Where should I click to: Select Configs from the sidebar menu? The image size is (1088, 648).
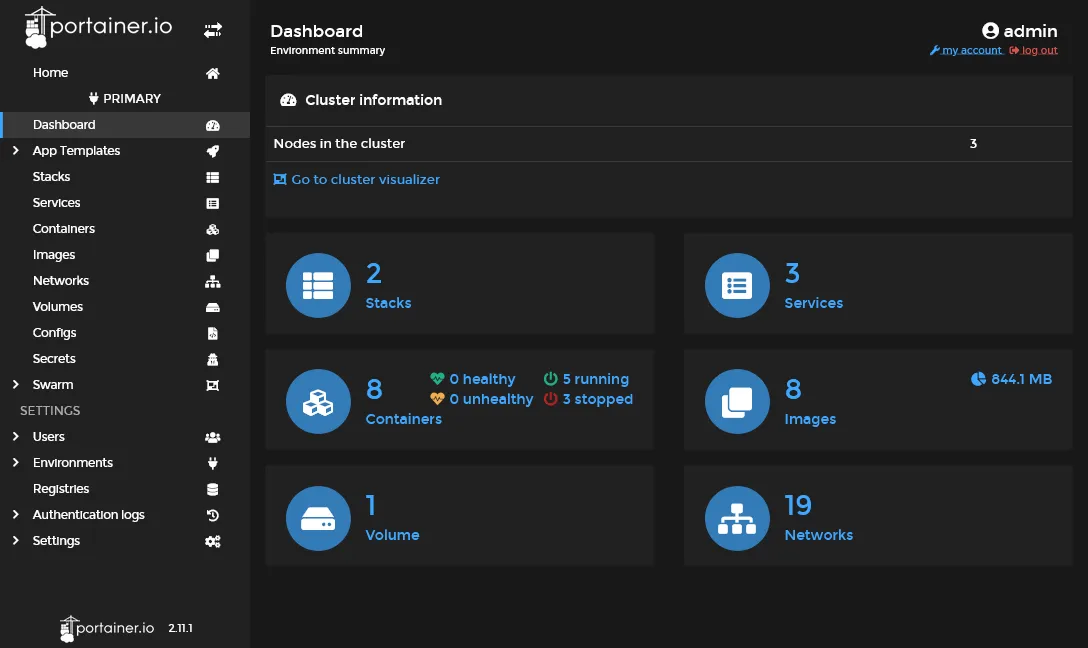pyautogui.click(x=54, y=333)
